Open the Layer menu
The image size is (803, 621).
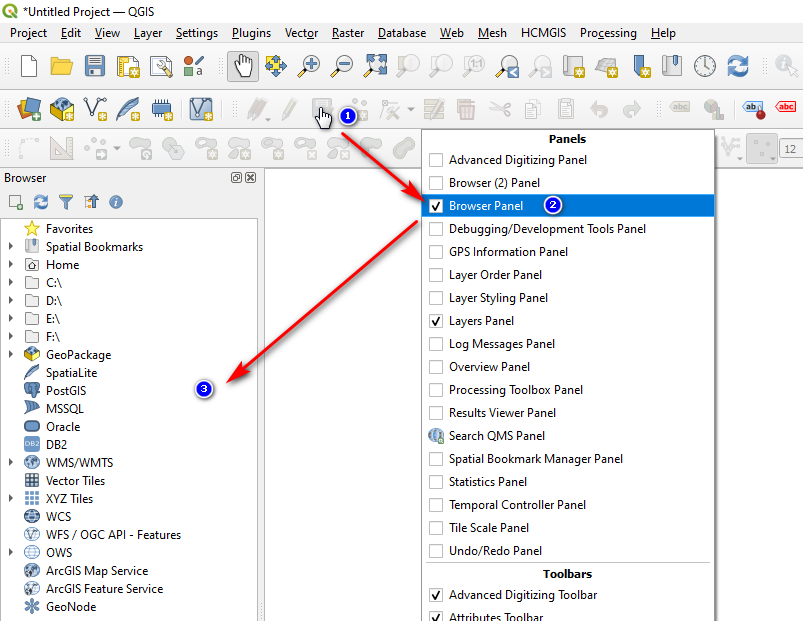click(148, 33)
